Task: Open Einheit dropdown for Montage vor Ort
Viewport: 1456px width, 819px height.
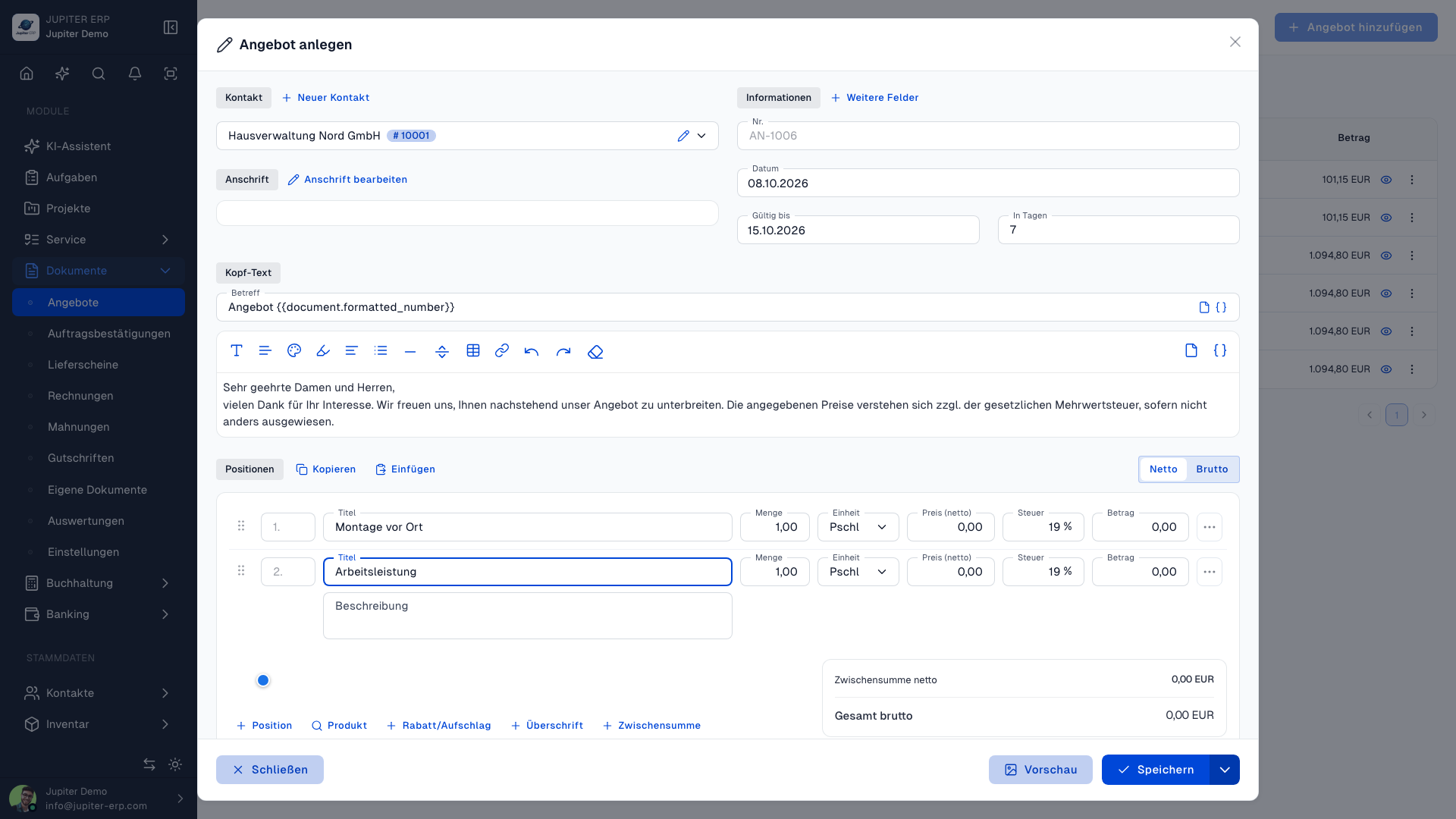Action: pos(858,527)
